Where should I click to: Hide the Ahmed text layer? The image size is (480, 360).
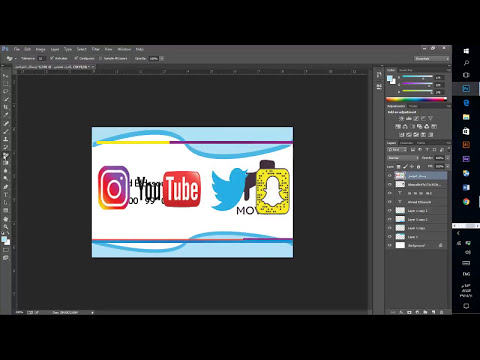click(390, 202)
